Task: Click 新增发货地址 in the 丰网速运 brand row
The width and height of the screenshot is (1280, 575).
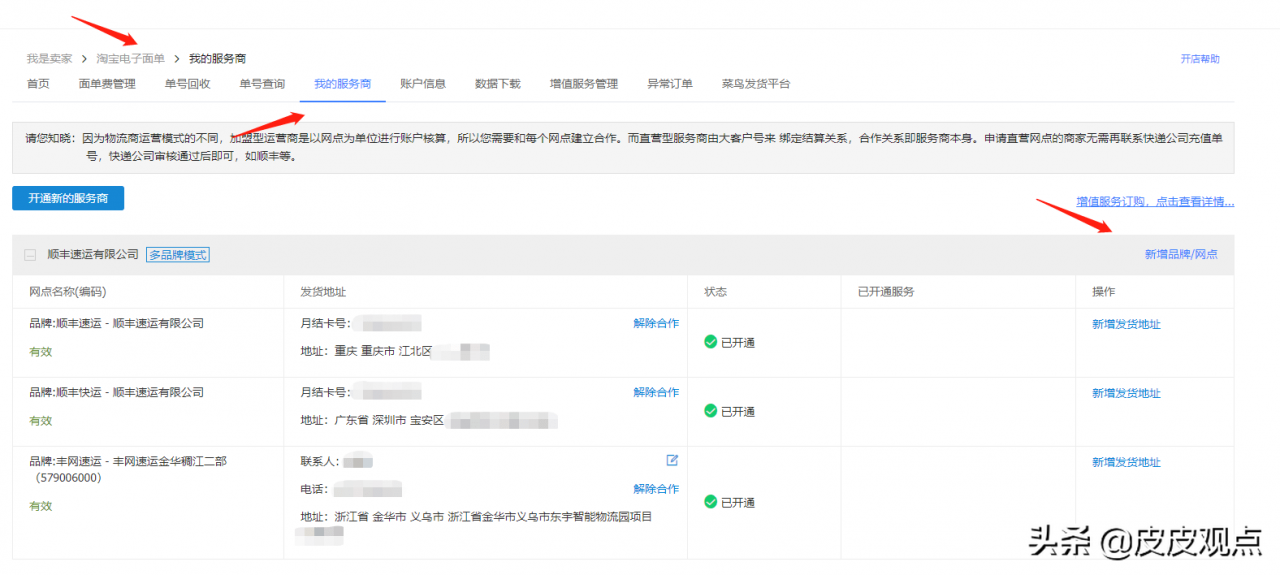Action: click(x=1126, y=462)
